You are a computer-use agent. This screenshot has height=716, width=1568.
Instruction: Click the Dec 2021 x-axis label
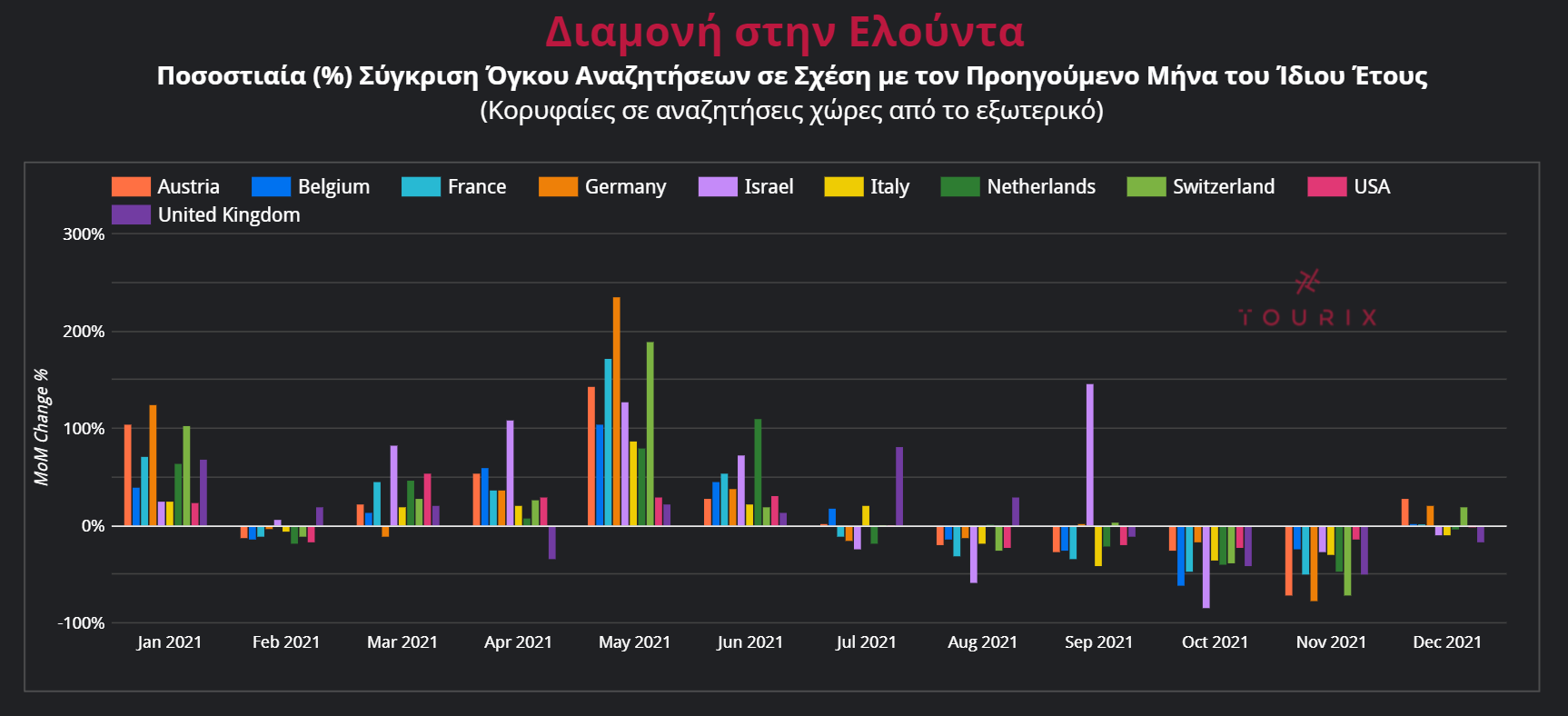pos(1446,642)
